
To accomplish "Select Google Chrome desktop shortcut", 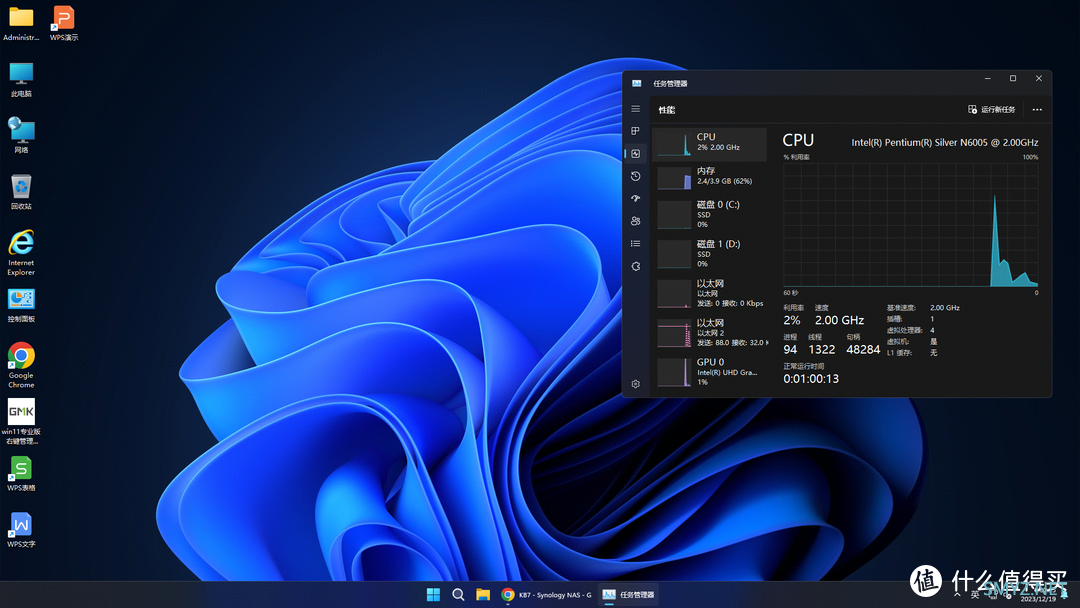I will [x=21, y=366].
